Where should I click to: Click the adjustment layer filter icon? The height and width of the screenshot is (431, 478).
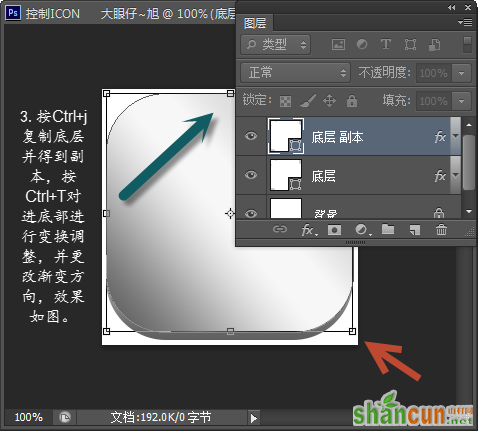click(362, 45)
